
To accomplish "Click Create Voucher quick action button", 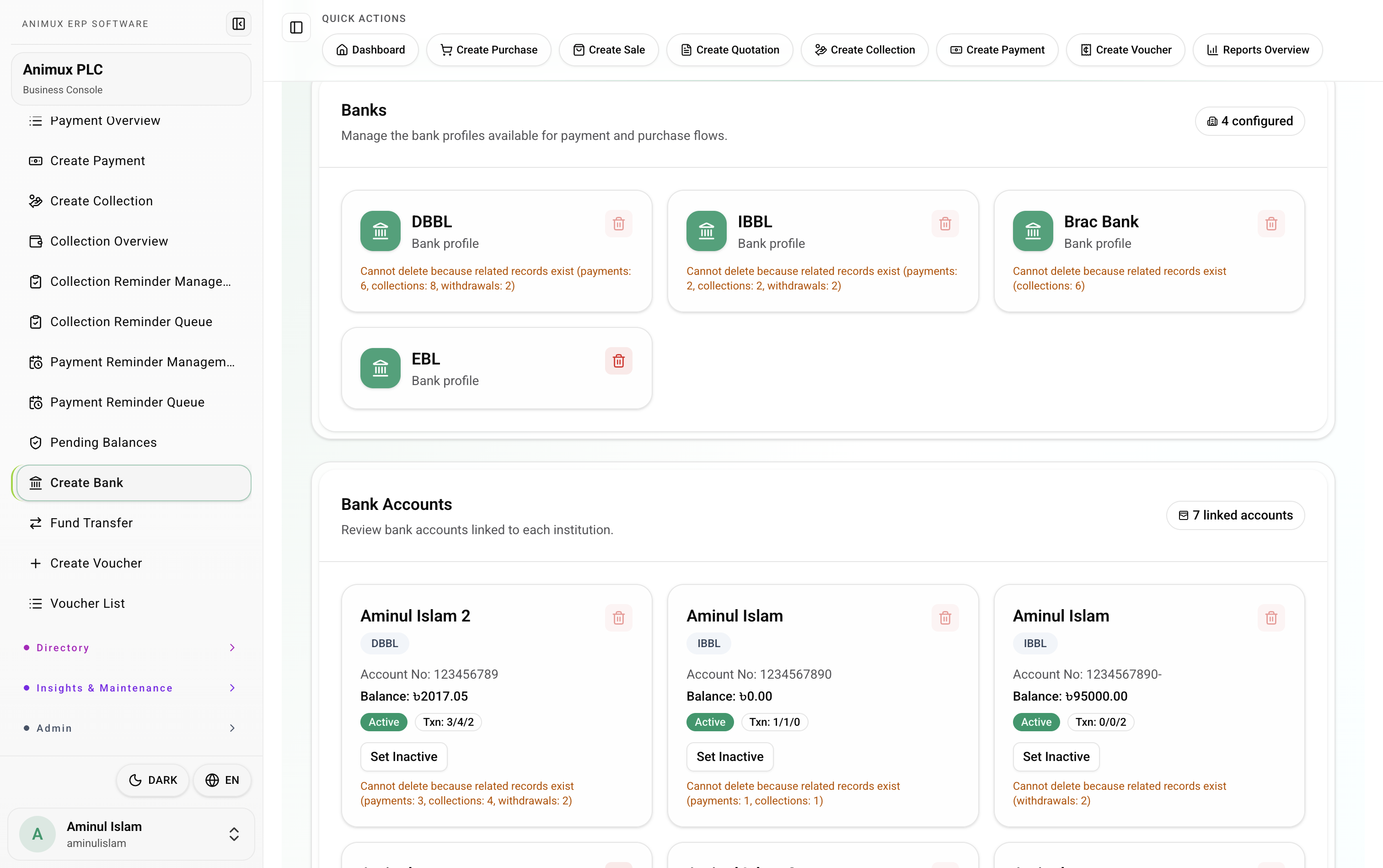I will (1126, 50).
